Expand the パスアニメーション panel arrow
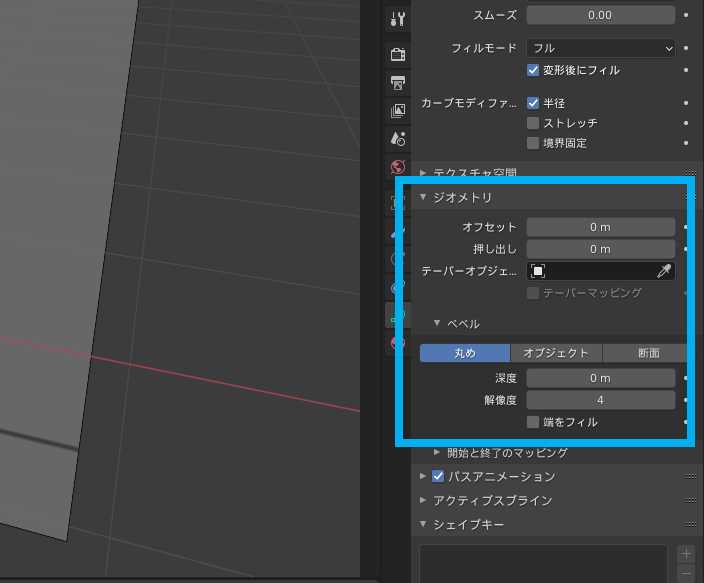Viewport: 704px width, 583px height. pyautogui.click(x=423, y=476)
